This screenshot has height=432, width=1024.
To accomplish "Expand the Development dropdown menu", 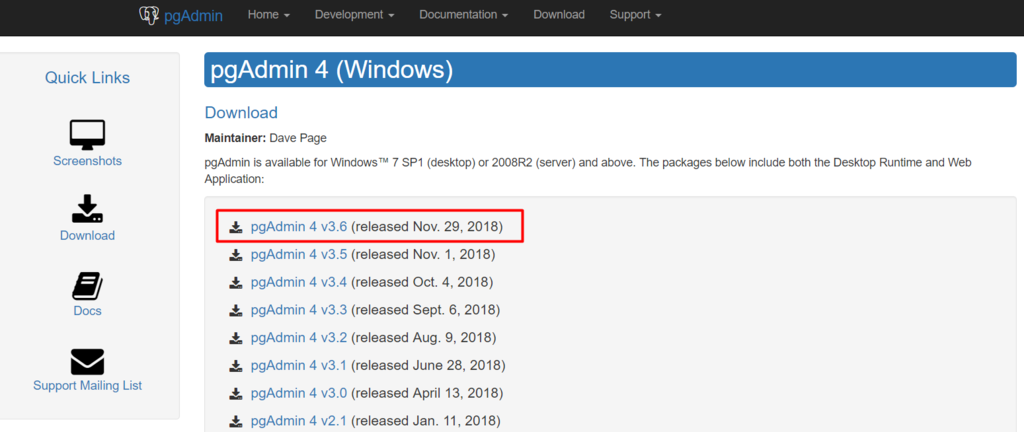I will coord(355,14).
